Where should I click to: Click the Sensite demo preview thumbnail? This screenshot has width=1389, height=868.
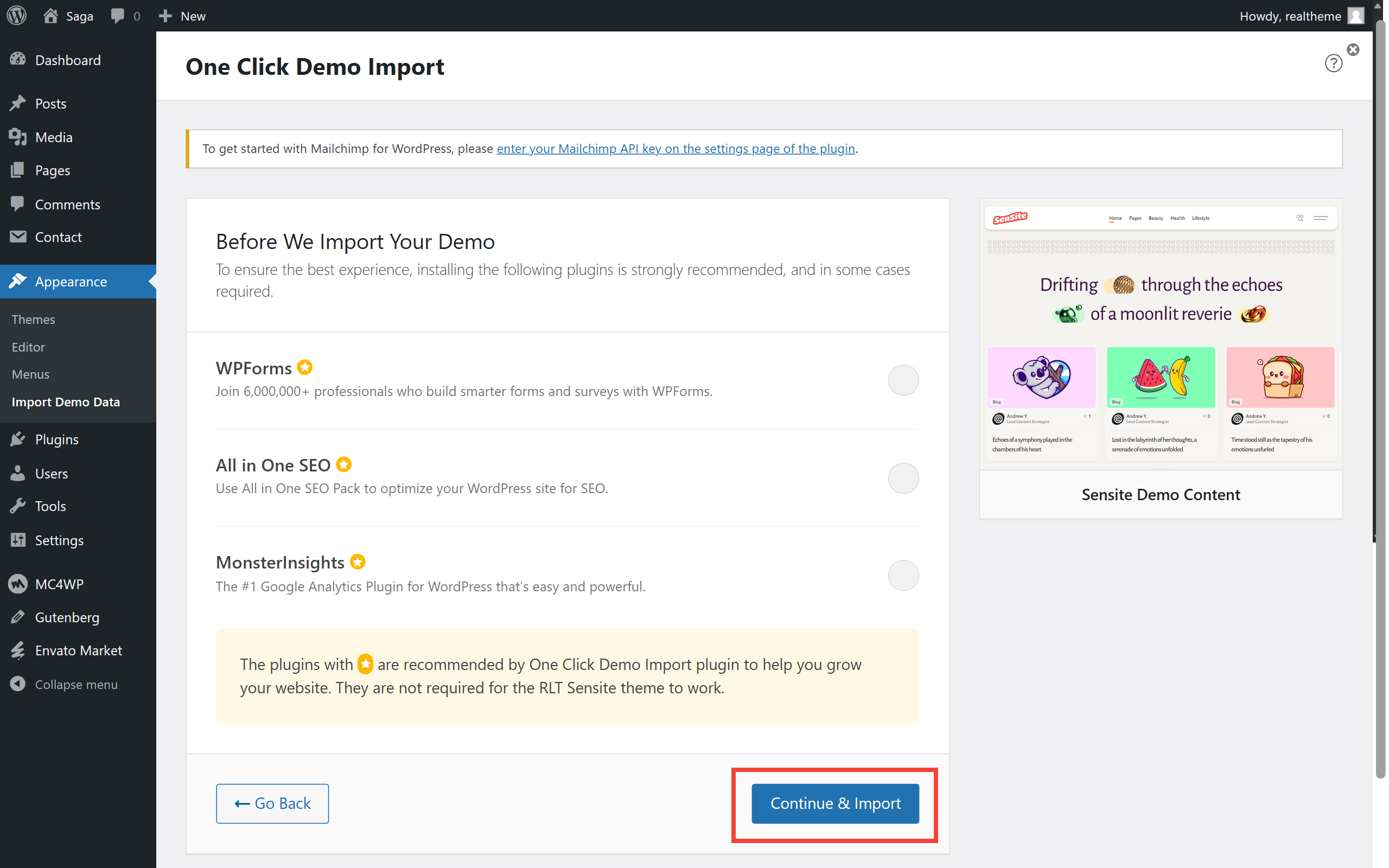tap(1161, 334)
